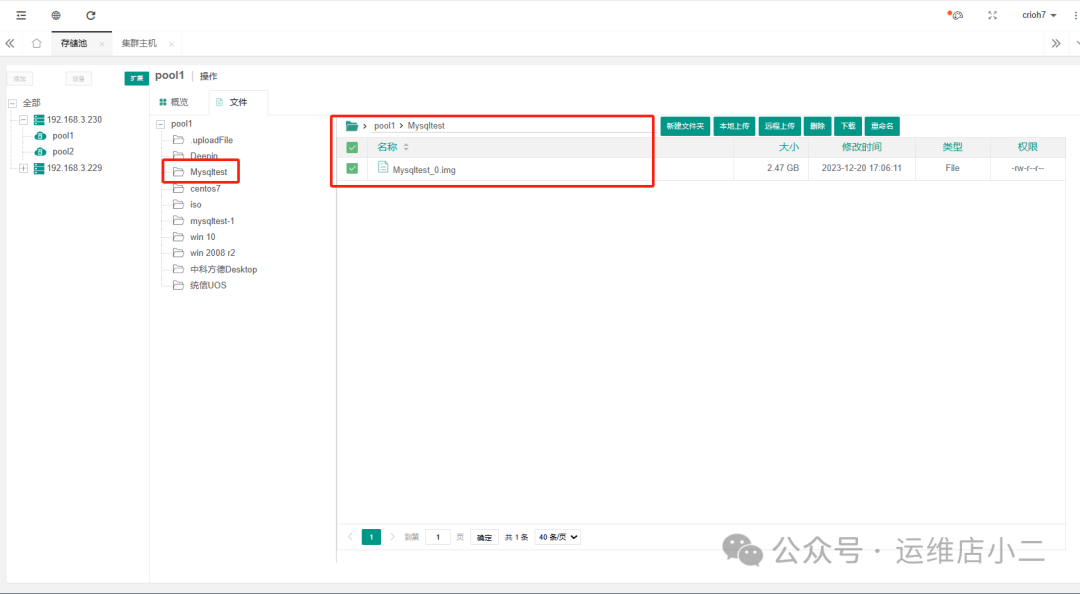Click the folder icon beside mysqltest-1
The image size is (1080, 594).
(178, 221)
